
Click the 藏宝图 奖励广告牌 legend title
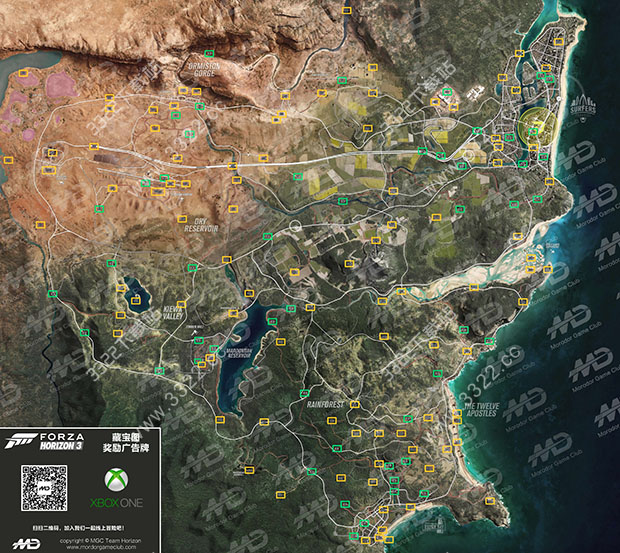tap(126, 443)
